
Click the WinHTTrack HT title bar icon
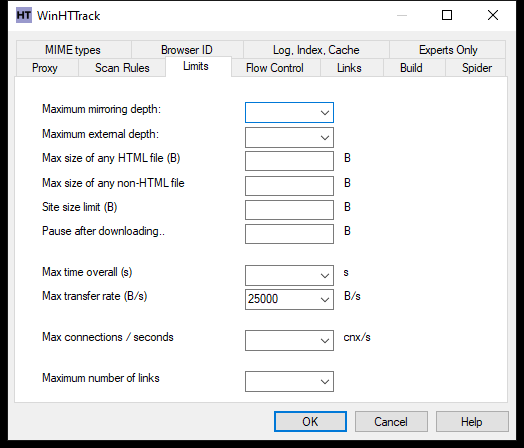(24, 15)
